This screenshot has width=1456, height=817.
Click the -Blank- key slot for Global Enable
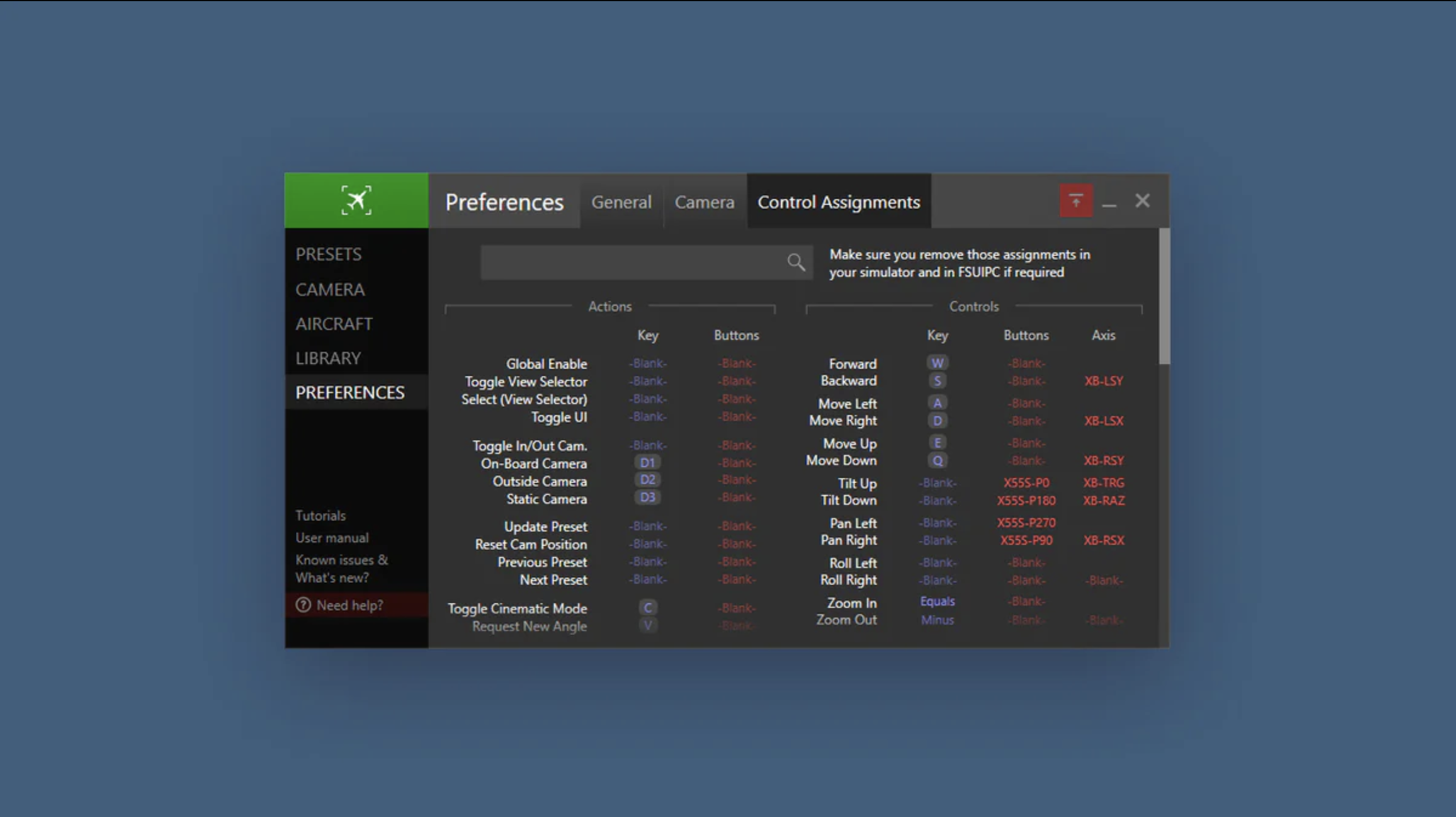pos(648,363)
